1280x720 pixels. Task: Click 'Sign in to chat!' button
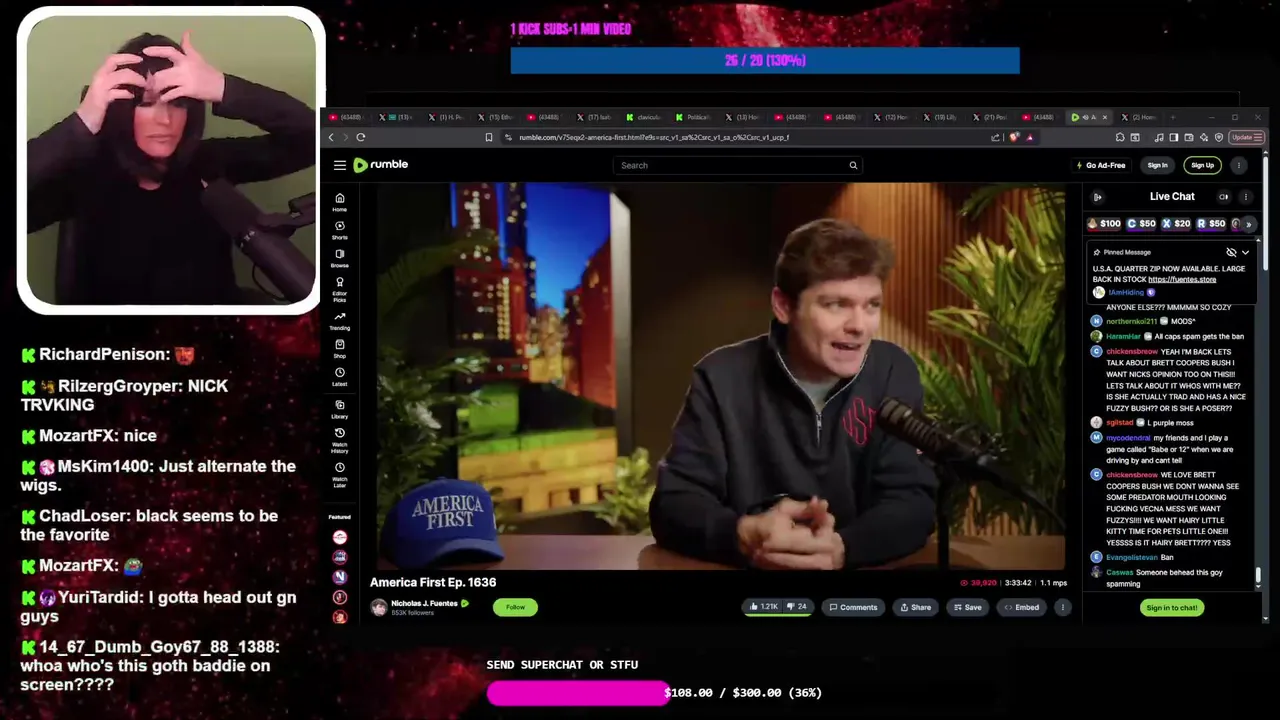1172,607
